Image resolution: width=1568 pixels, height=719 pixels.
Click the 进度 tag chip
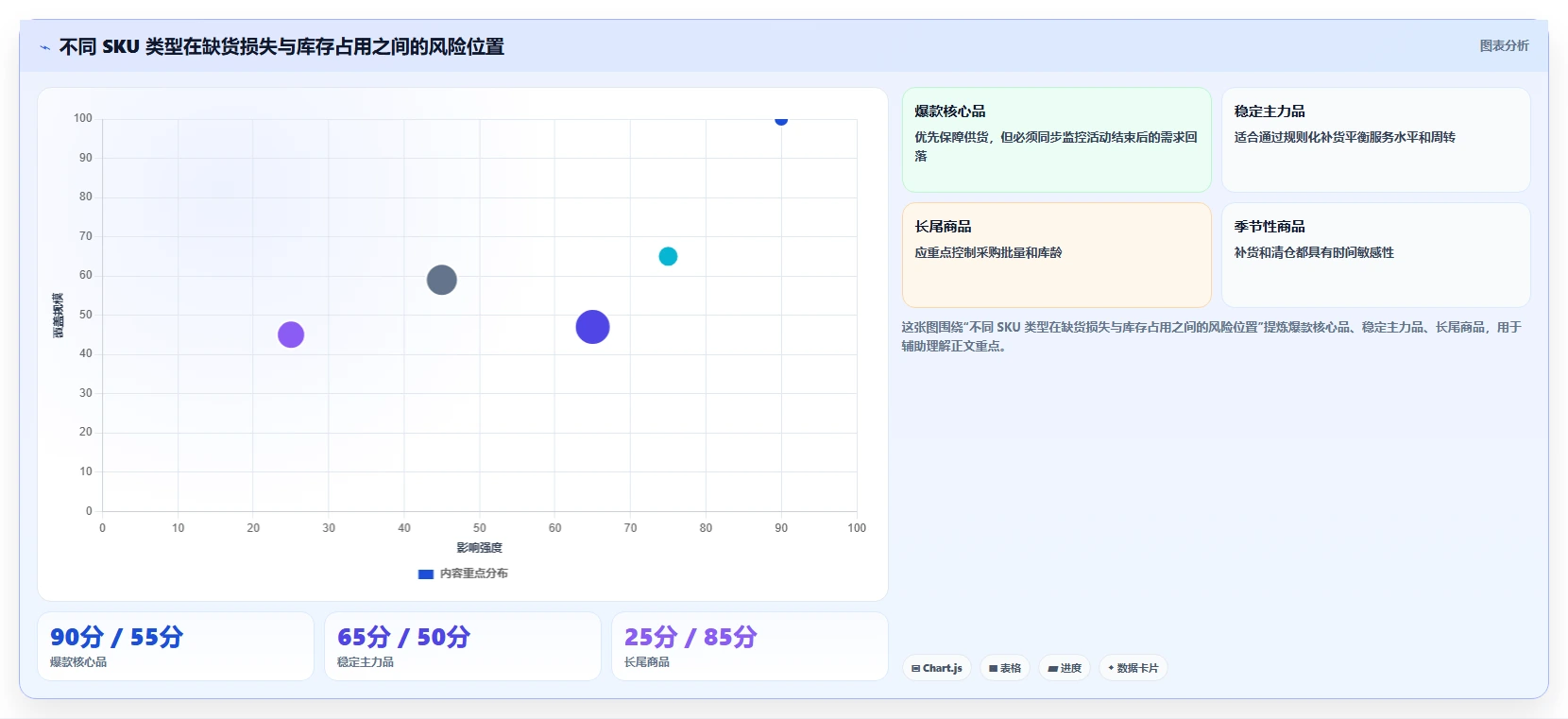pyautogui.click(x=1065, y=668)
